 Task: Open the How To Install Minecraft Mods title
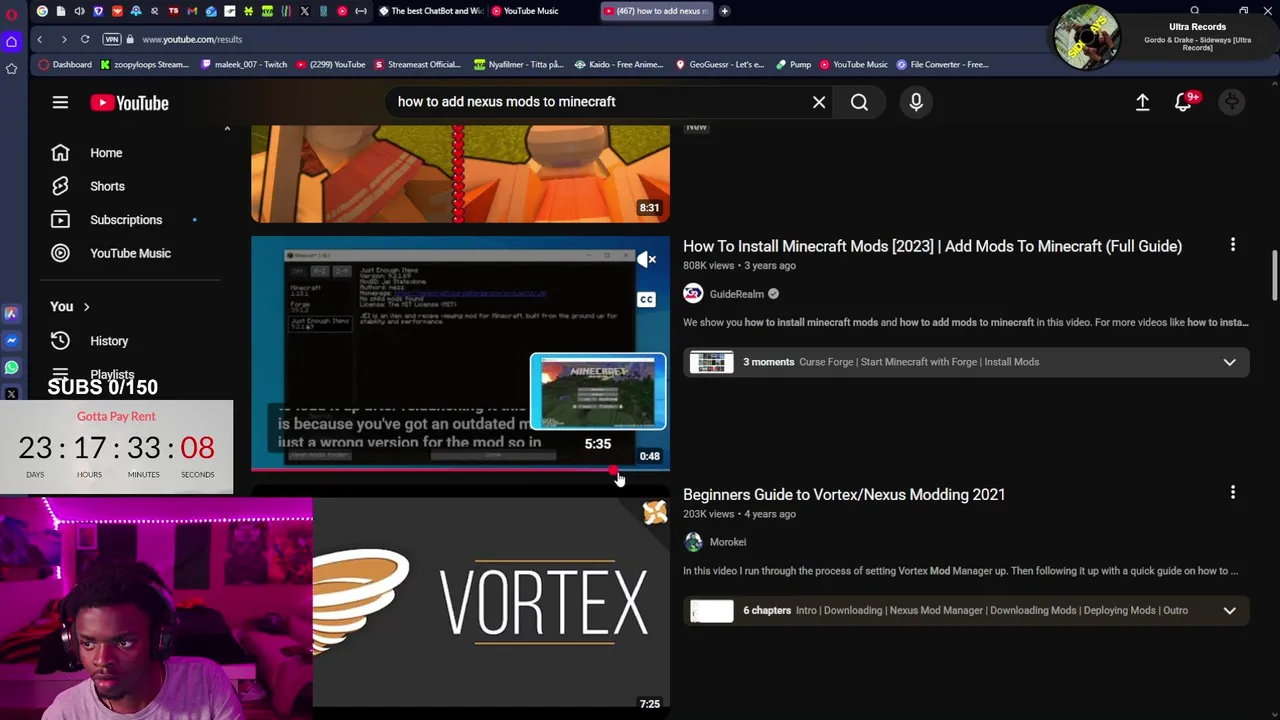click(932, 246)
